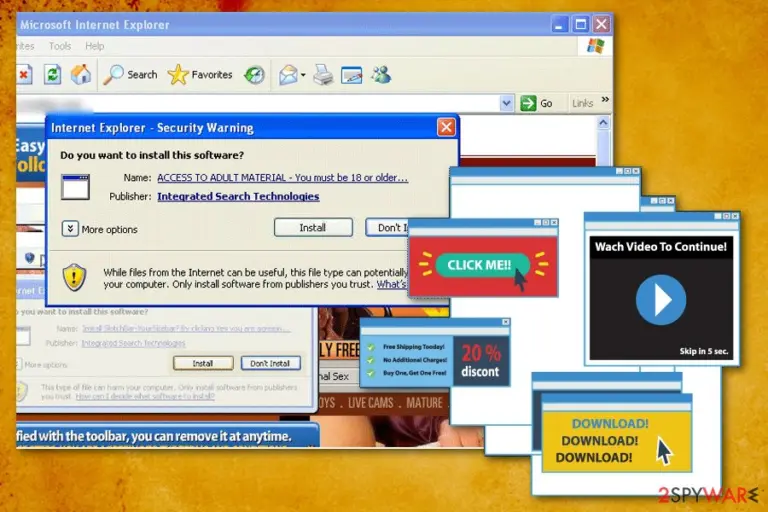Open the Mail envelope dropdown arrow

(303, 75)
